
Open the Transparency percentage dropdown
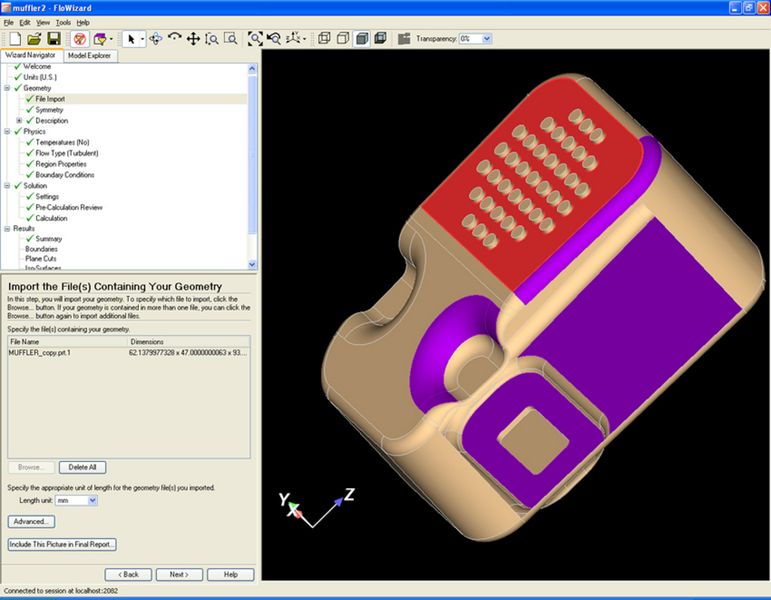[x=487, y=39]
